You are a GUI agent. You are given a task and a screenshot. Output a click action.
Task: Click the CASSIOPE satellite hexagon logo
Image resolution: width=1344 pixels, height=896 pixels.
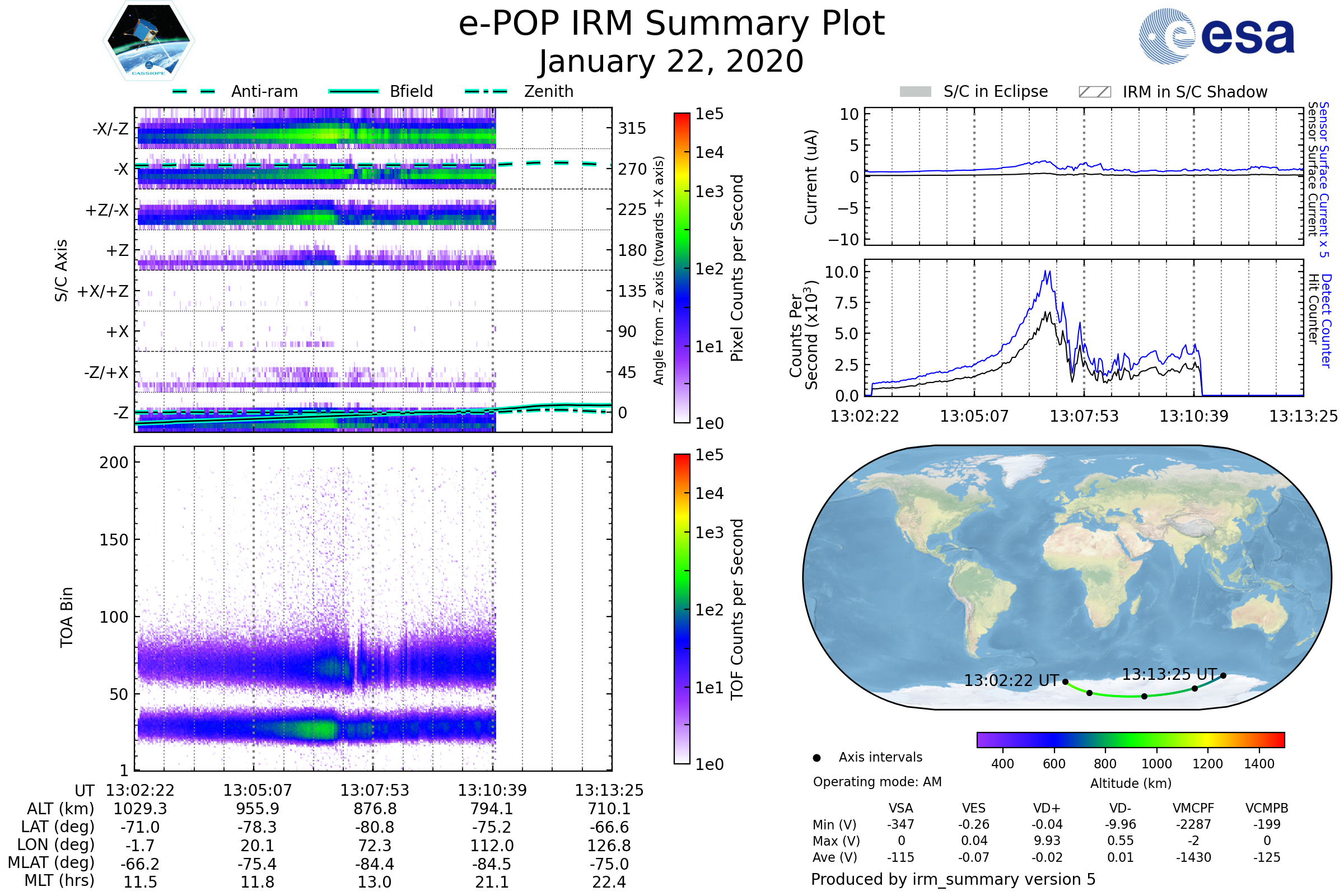148,41
